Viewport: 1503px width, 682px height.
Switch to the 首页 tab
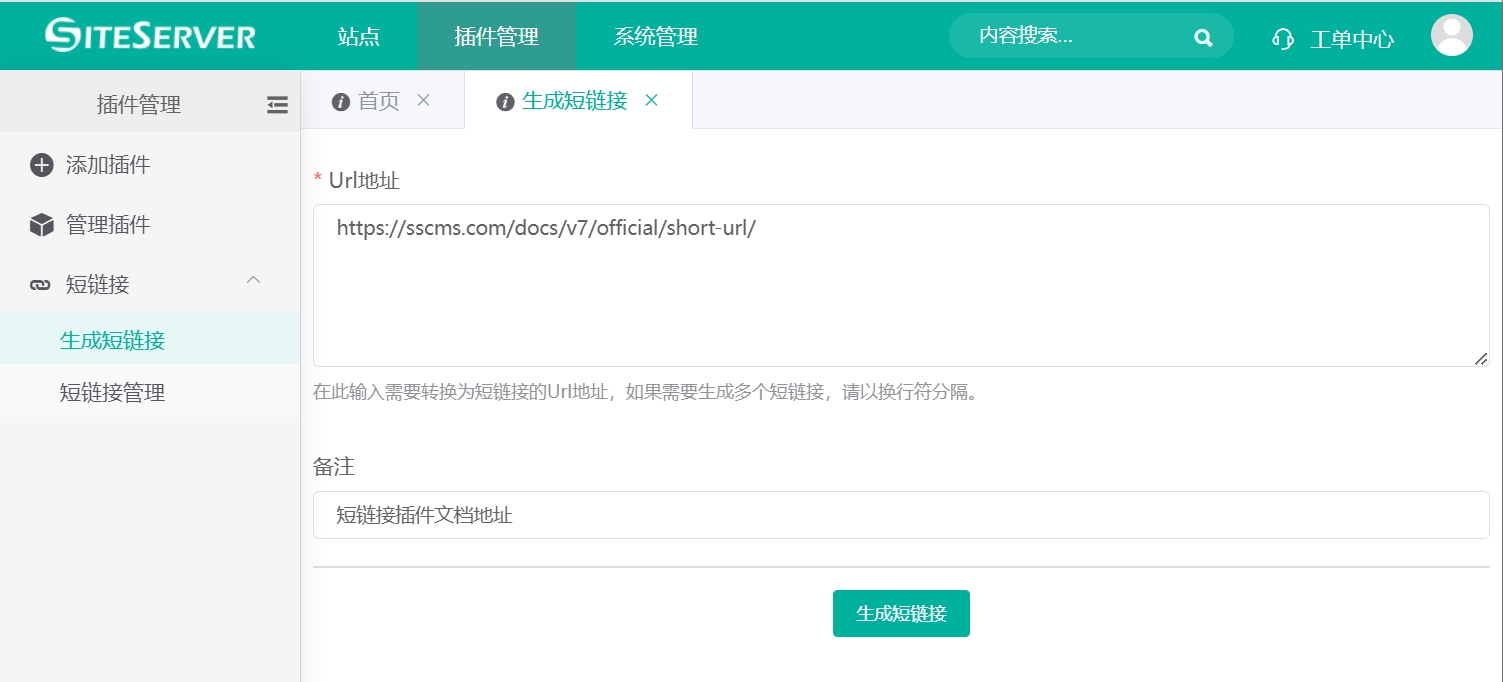(x=378, y=101)
